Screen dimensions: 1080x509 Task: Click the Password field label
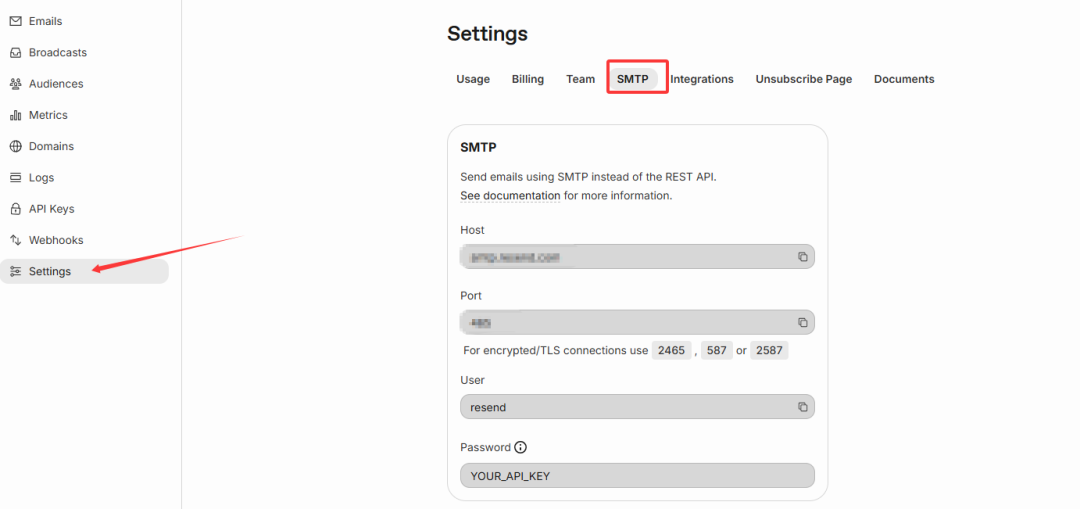pos(486,448)
